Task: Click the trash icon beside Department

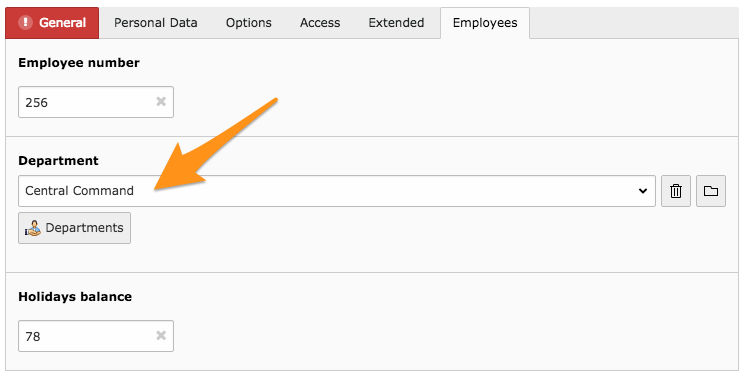Action: 676,191
